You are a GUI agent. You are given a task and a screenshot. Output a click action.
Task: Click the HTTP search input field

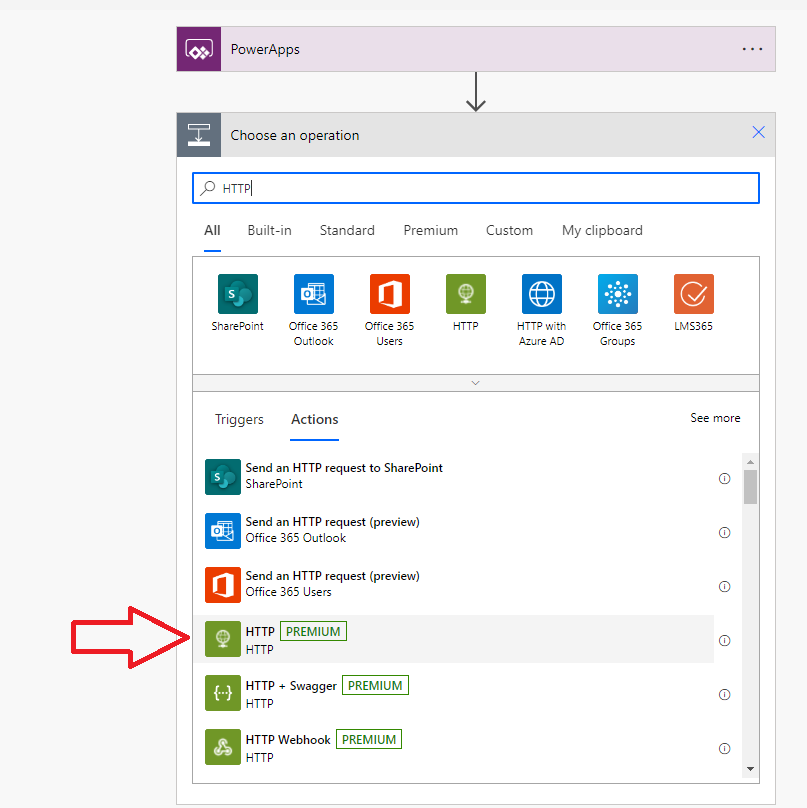tap(476, 188)
